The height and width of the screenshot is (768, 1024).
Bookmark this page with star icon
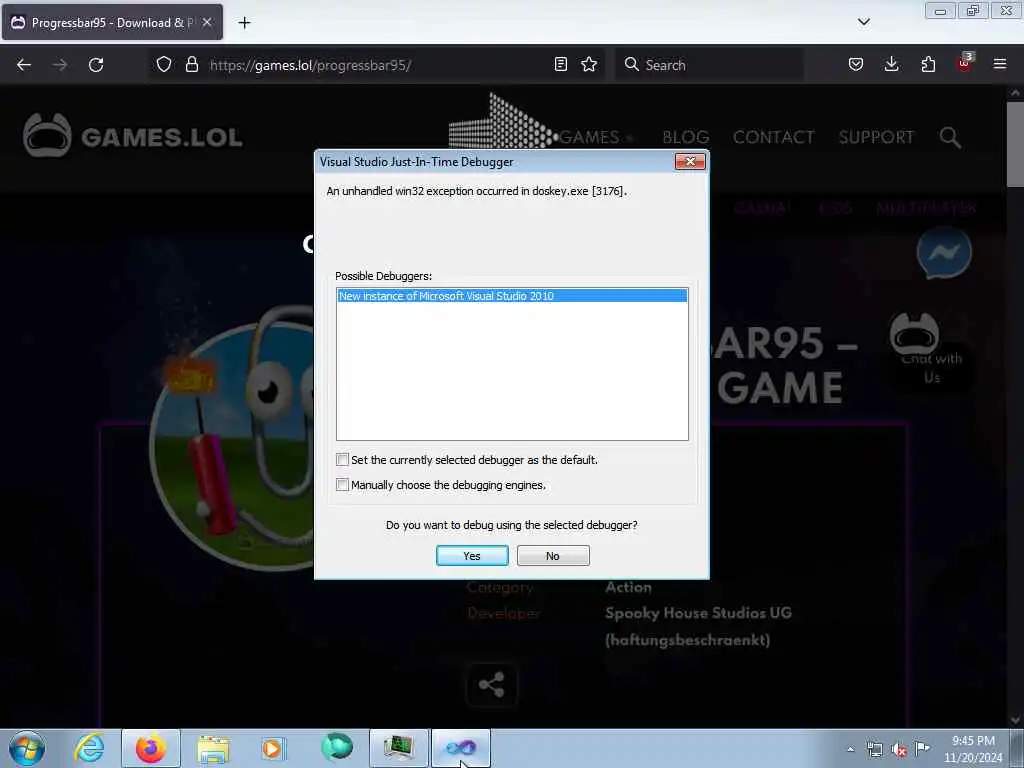pos(589,65)
